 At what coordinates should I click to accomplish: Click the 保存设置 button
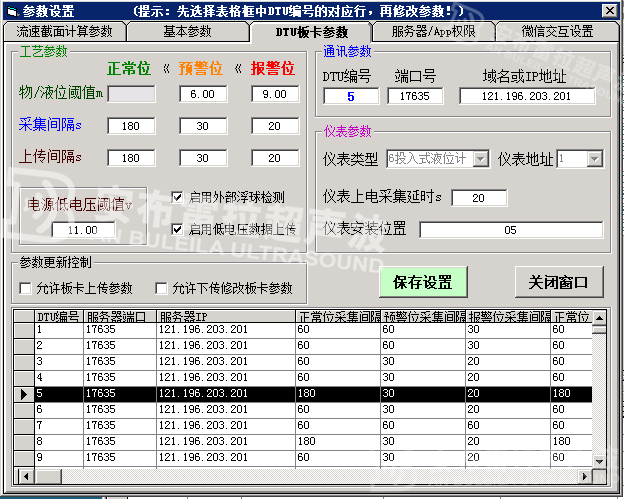pos(423,282)
